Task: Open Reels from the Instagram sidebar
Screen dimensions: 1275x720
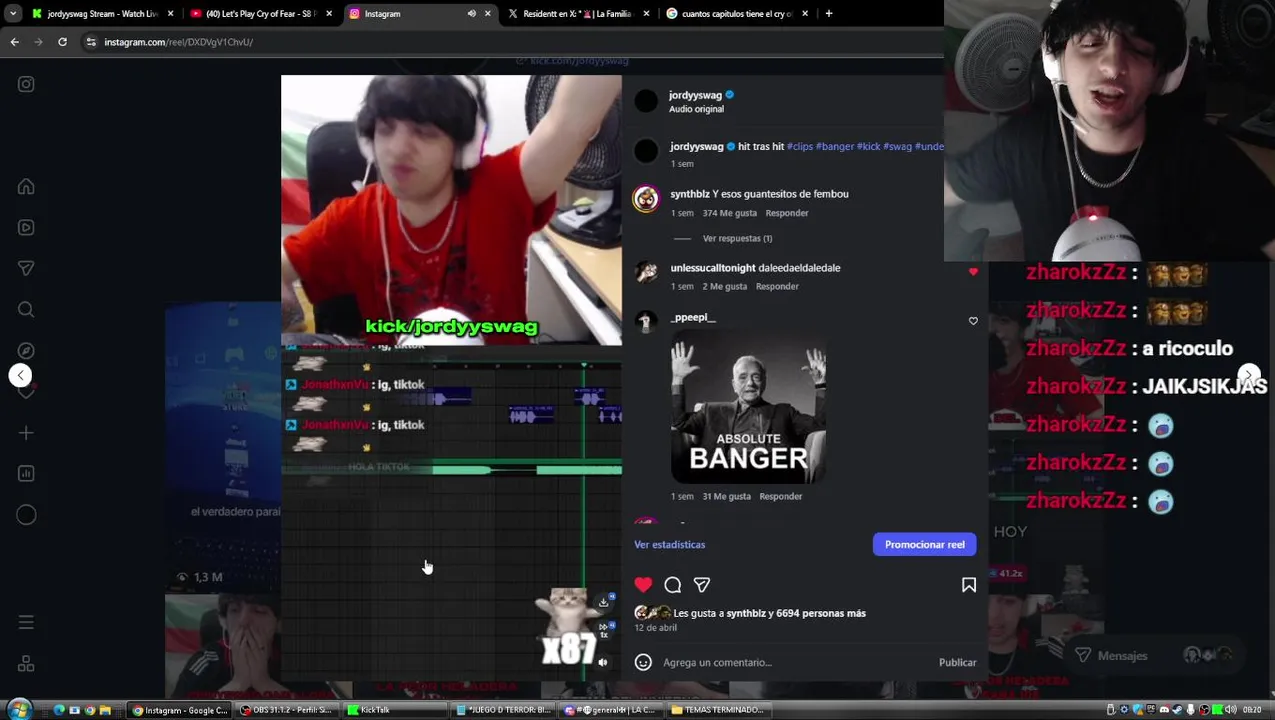Action: point(26,228)
